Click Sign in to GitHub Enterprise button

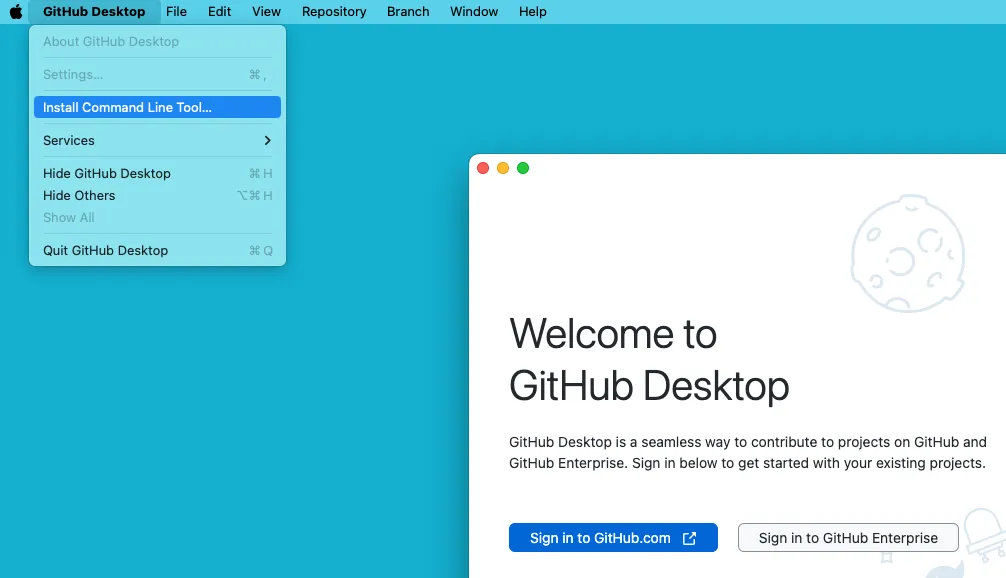pos(848,538)
